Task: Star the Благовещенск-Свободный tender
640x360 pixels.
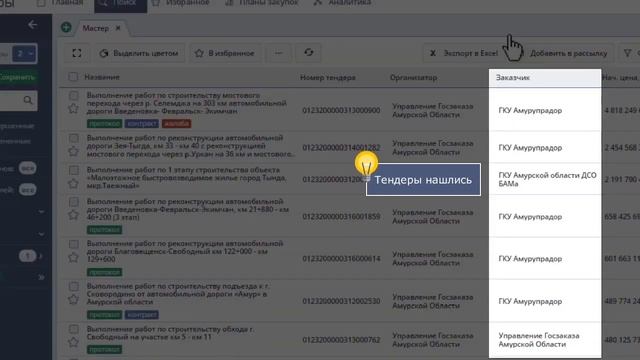Action: (73, 257)
